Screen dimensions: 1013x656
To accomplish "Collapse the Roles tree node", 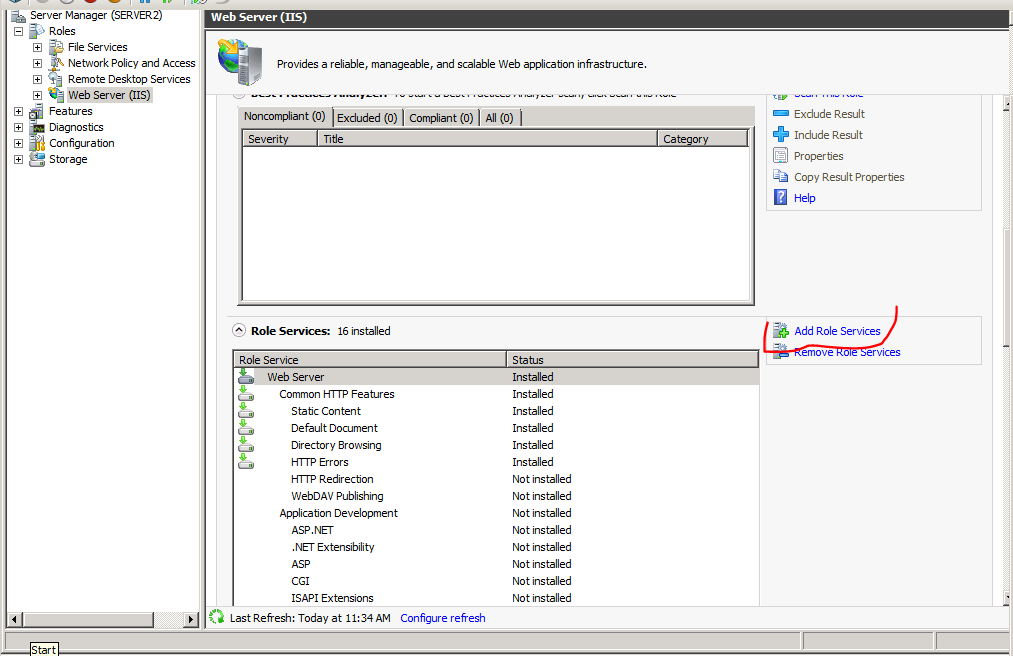I will (18, 31).
